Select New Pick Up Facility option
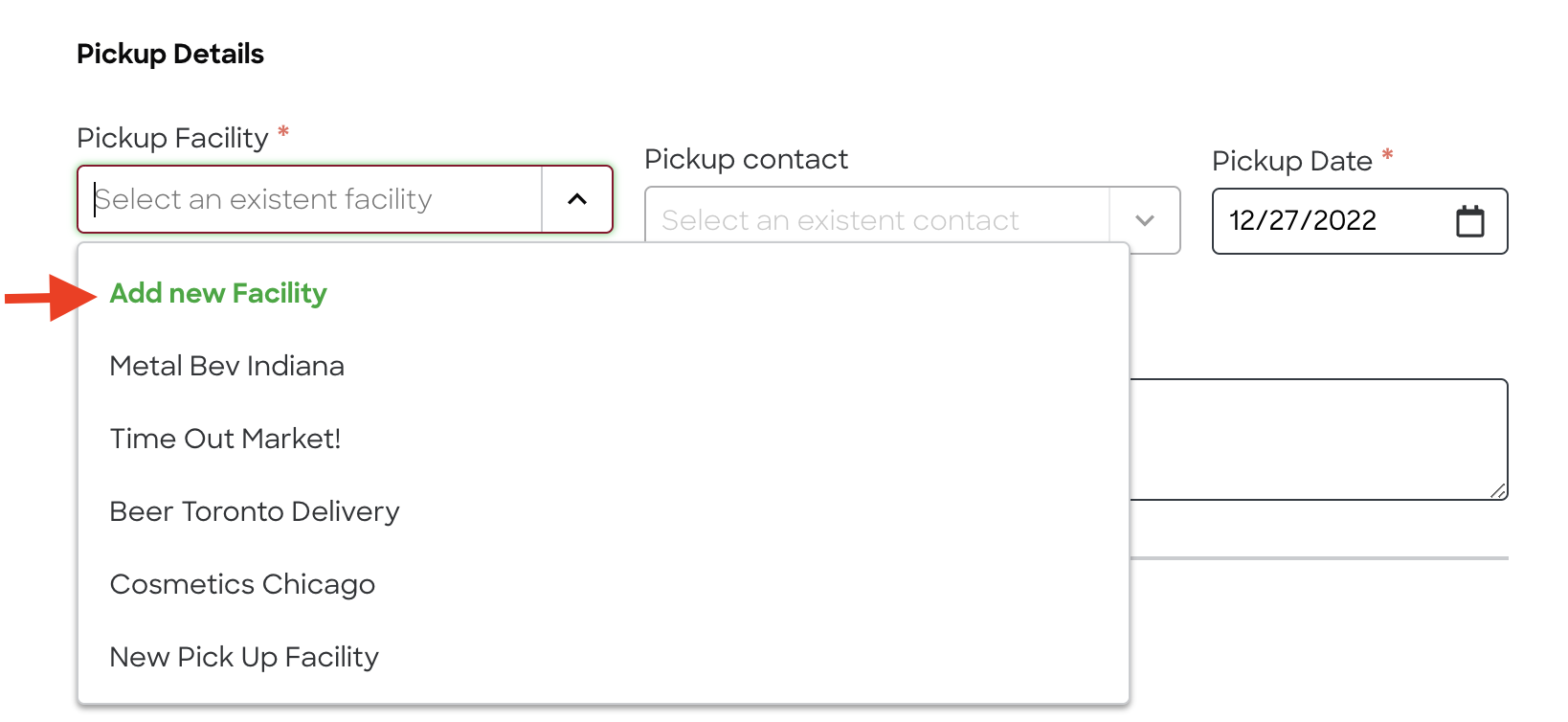Screen dimensions: 1568x722 244,657
